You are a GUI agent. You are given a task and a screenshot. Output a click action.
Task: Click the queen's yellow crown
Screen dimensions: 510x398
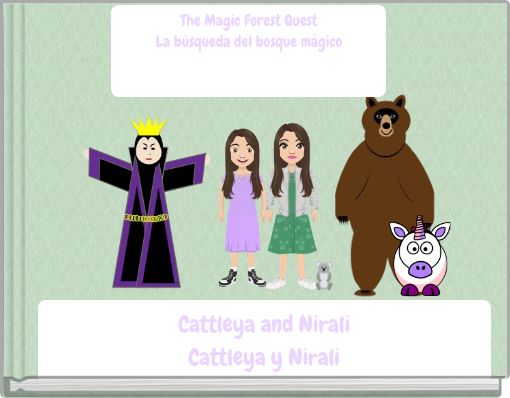click(x=149, y=126)
